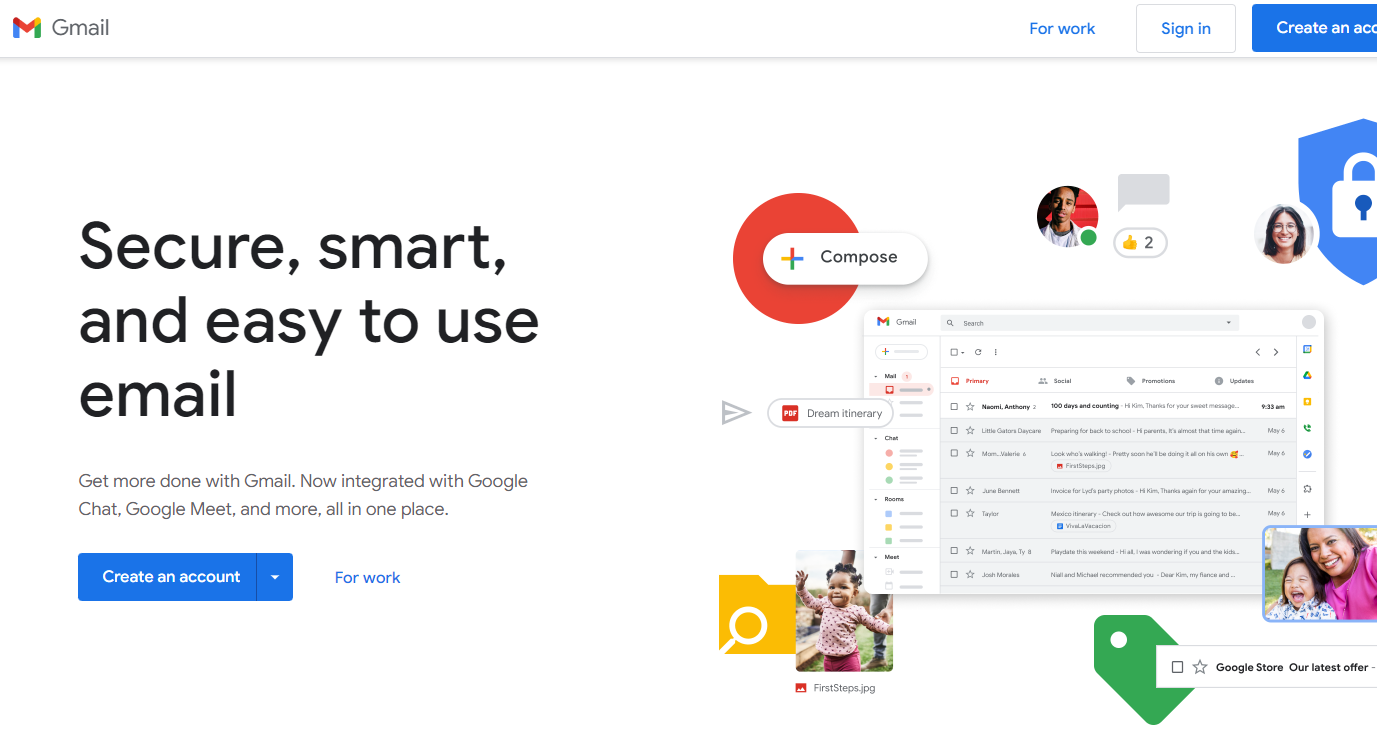Click the Search field in inbox preview
The image size is (1377, 752).
tap(1090, 323)
